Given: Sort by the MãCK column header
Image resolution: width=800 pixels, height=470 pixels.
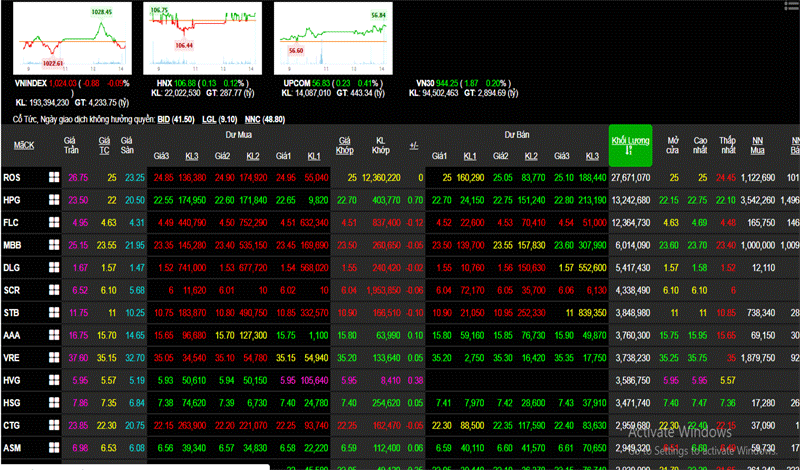Looking at the screenshot, I should coord(24,145).
